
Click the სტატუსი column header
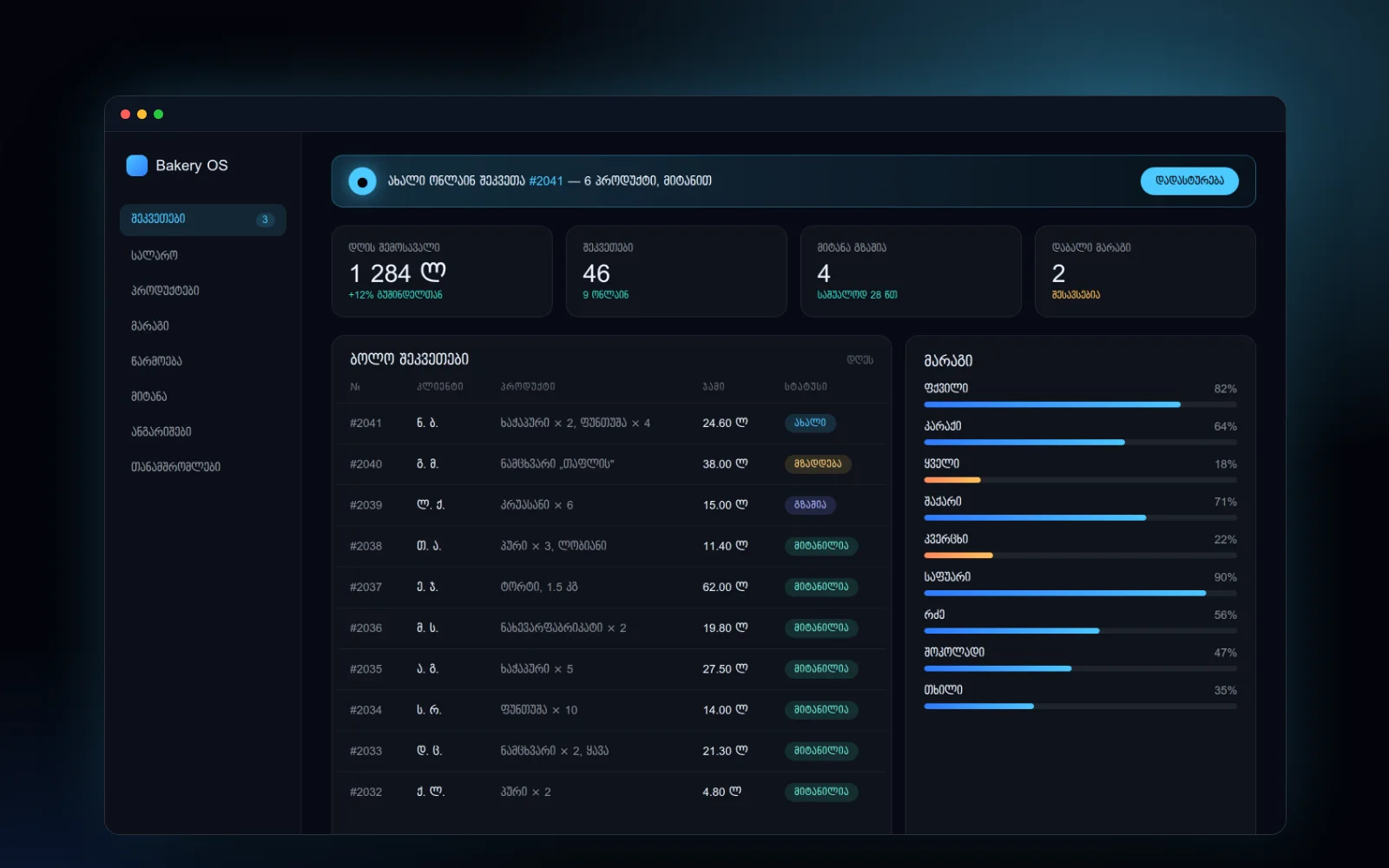806,387
